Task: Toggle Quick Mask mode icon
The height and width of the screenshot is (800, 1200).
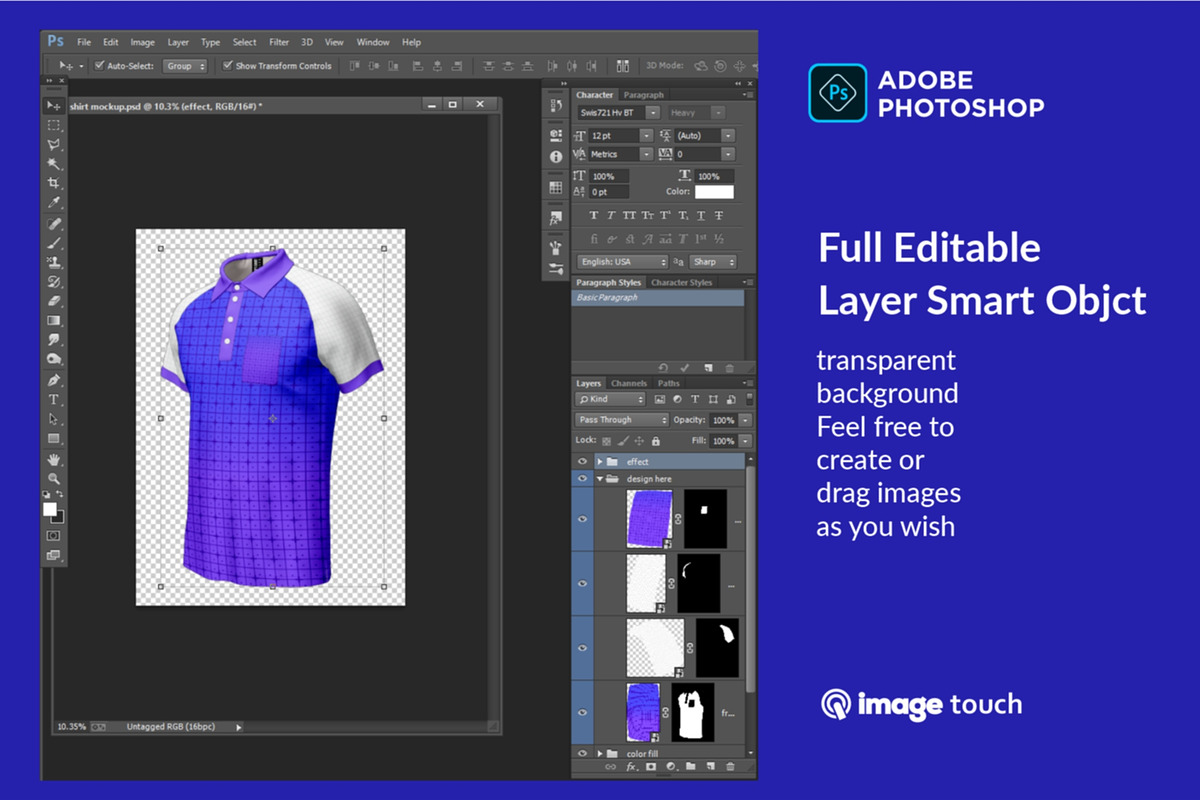Action: tap(54, 535)
